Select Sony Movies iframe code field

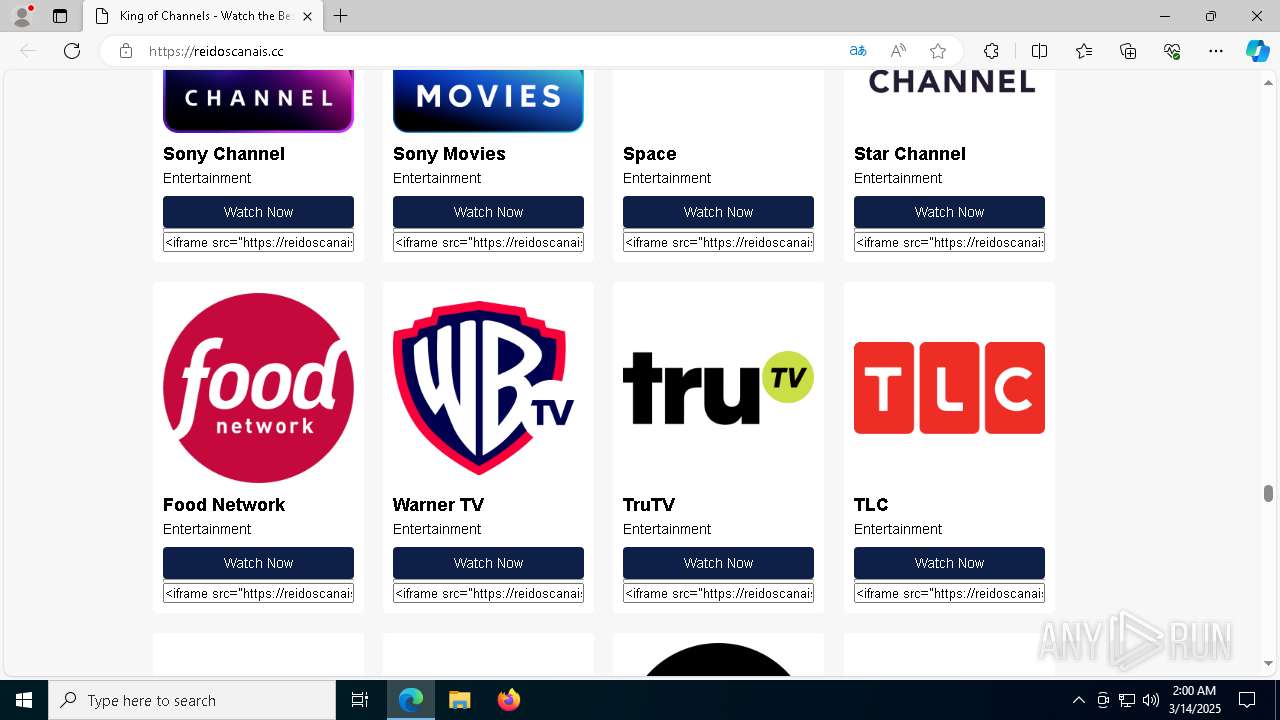(x=488, y=242)
